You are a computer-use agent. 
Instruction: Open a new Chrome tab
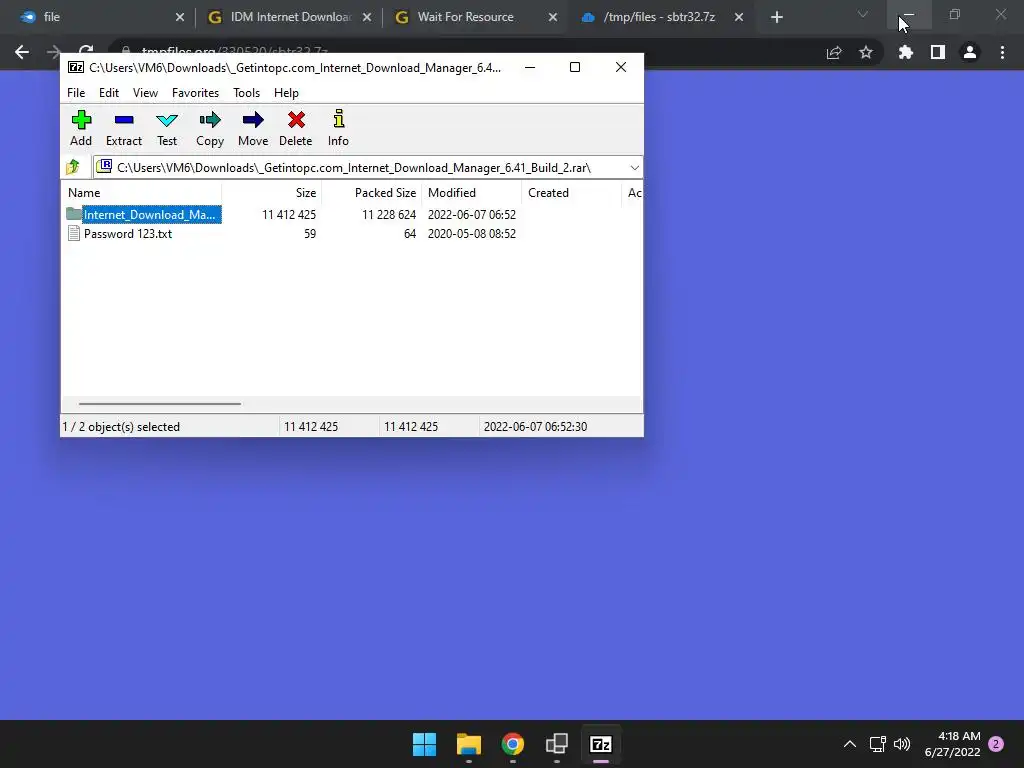click(776, 17)
